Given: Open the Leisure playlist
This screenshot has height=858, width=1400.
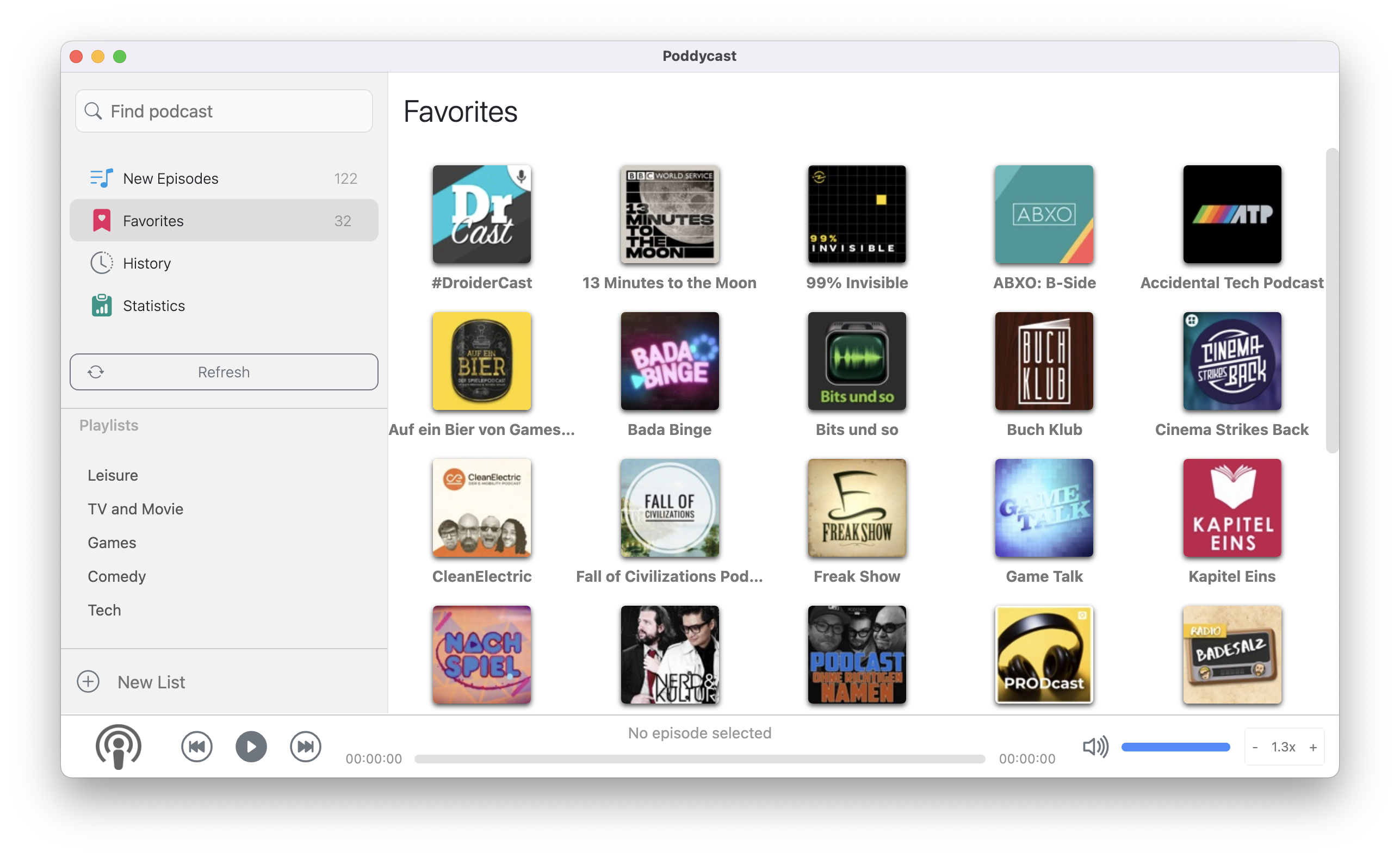Looking at the screenshot, I should (113, 475).
